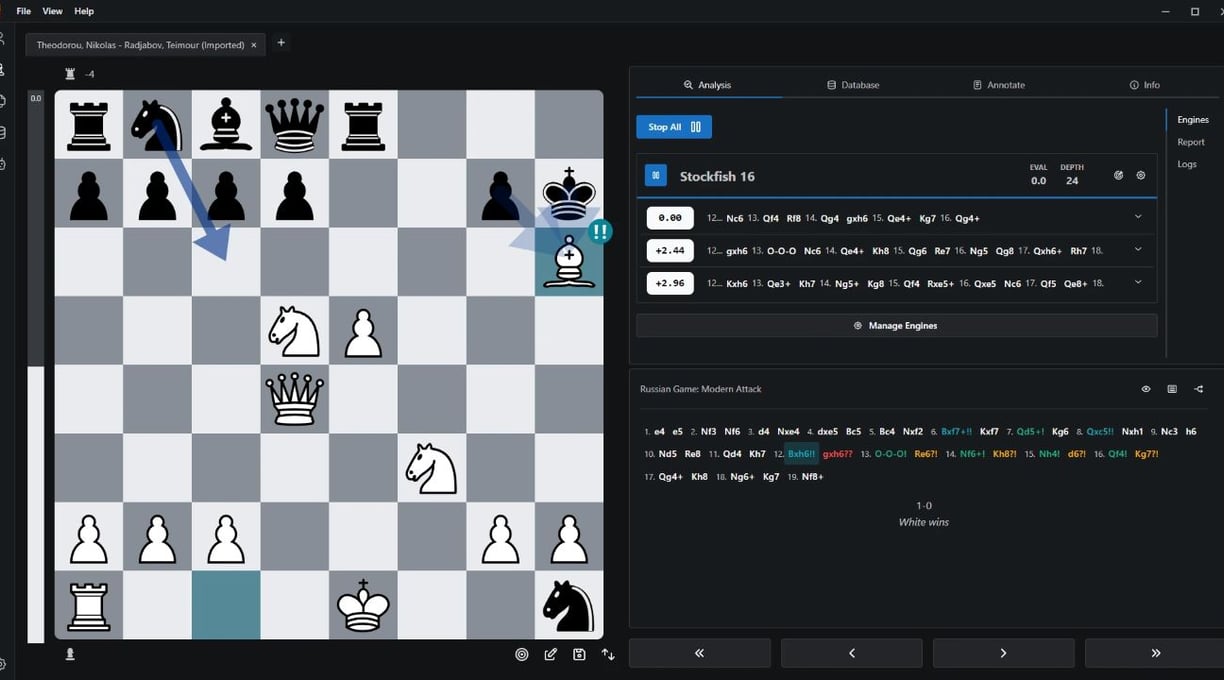Select the Report side tab

(1191, 142)
